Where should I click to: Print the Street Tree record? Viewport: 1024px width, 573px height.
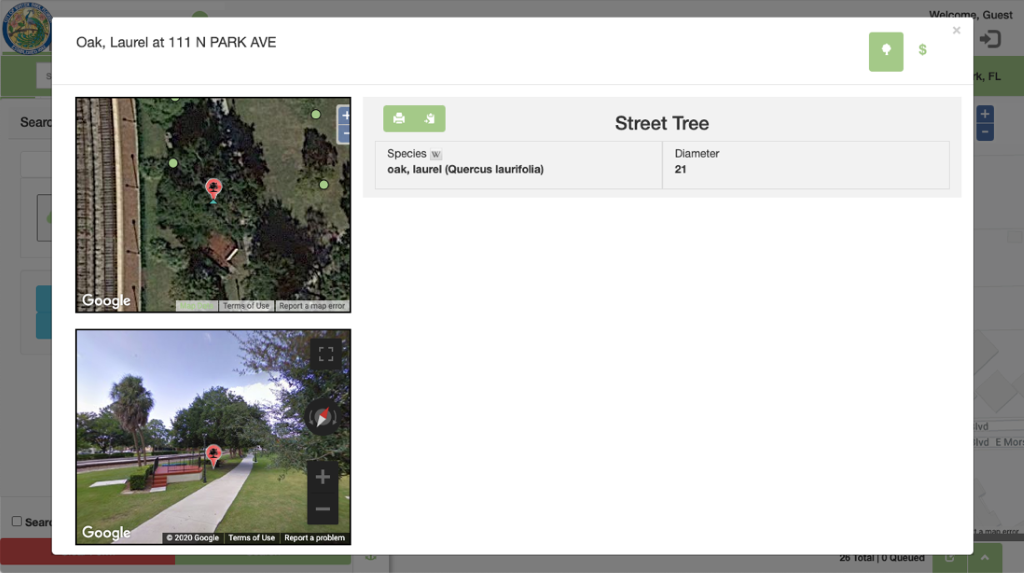tap(399, 119)
